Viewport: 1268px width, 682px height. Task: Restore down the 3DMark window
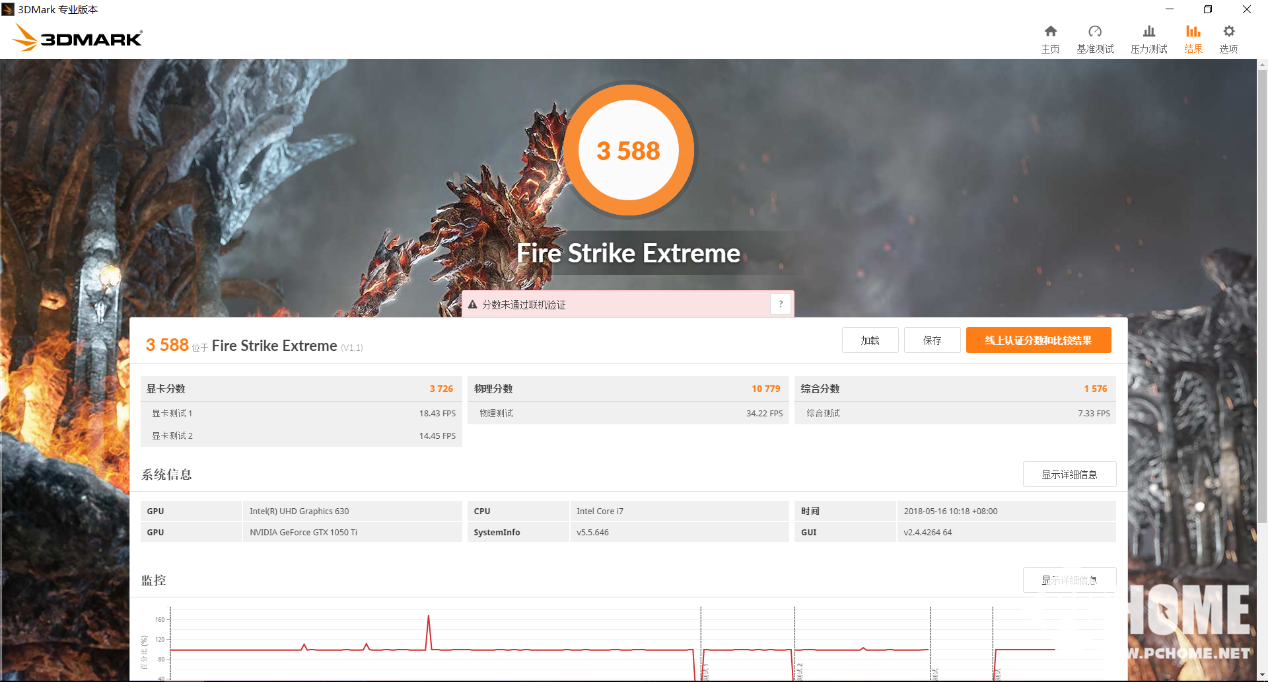pos(1207,9)
